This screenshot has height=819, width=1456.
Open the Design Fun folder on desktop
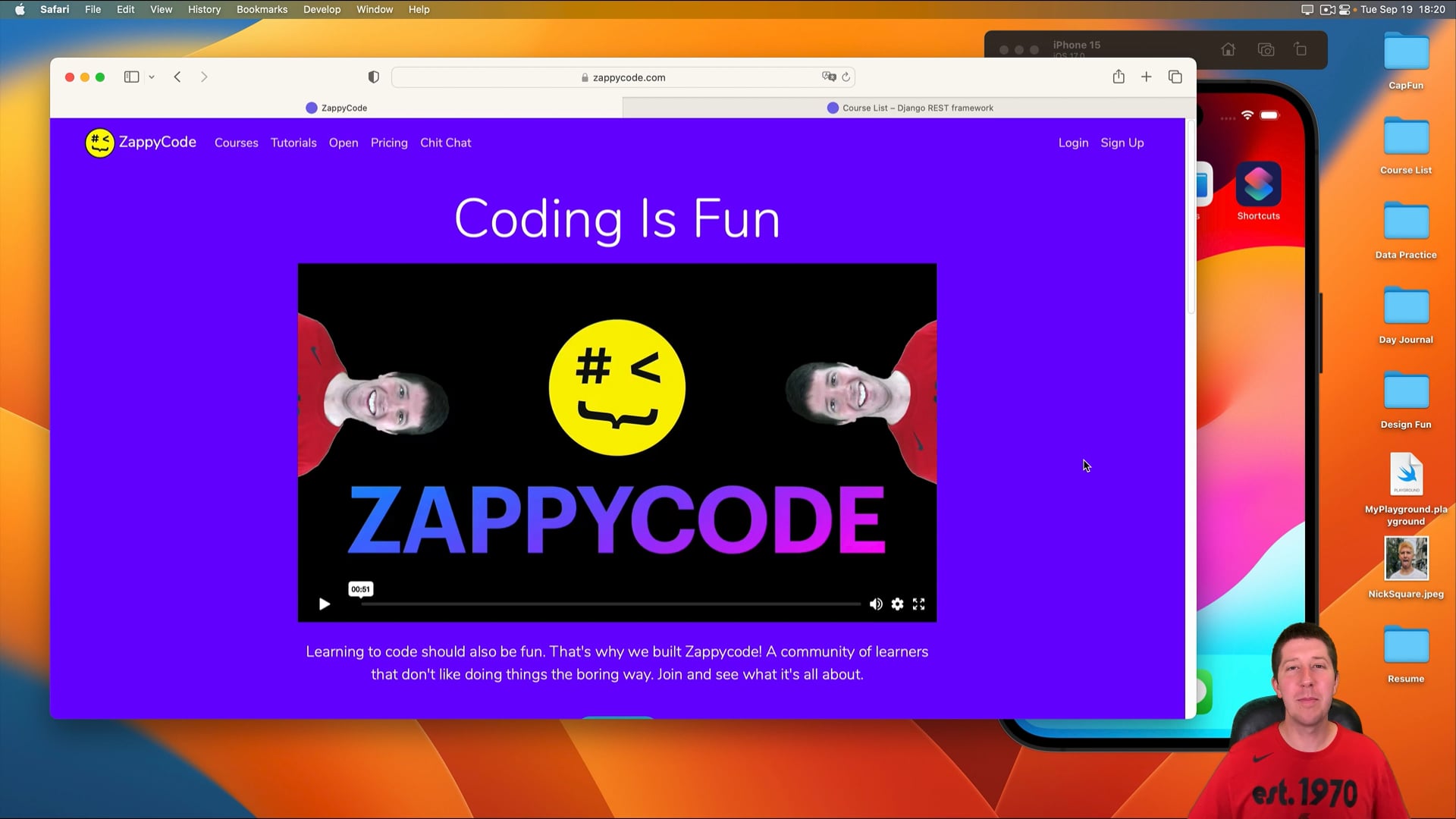tap(1406, 400)
